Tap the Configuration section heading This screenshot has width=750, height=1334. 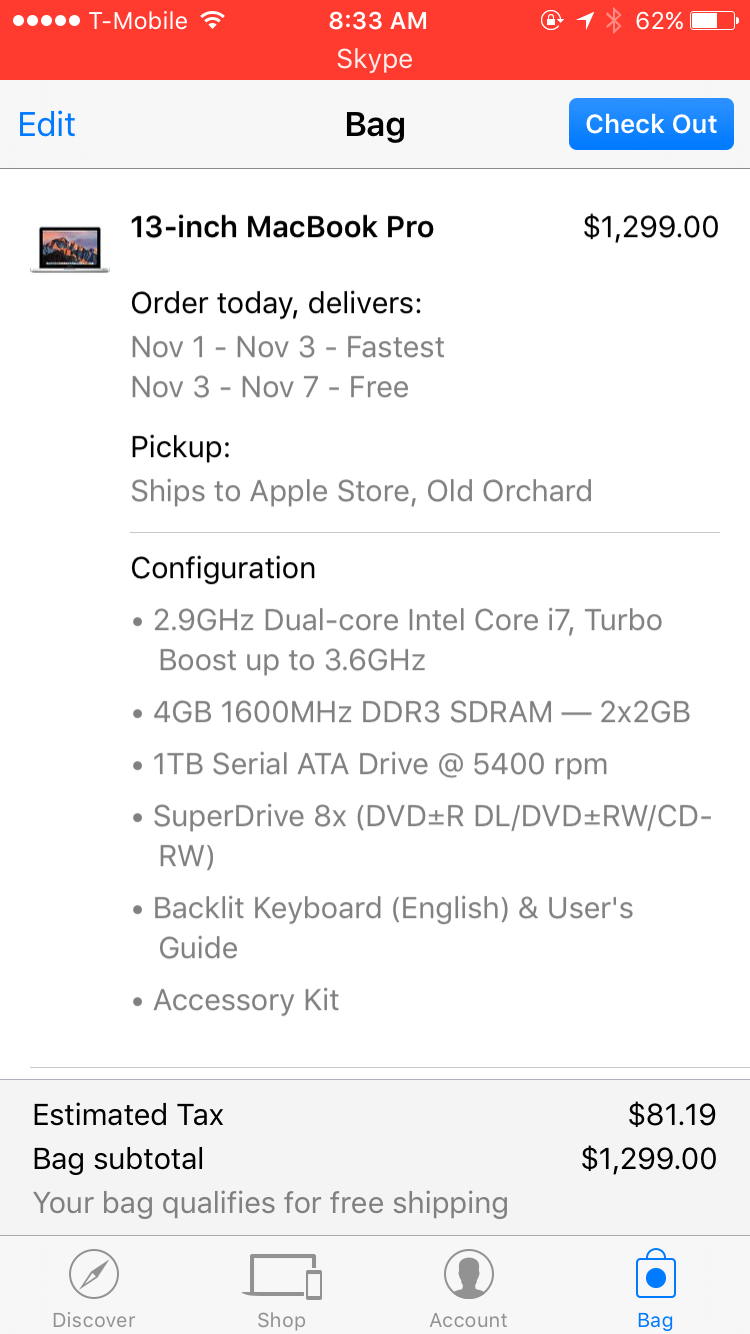coord(223,568)
